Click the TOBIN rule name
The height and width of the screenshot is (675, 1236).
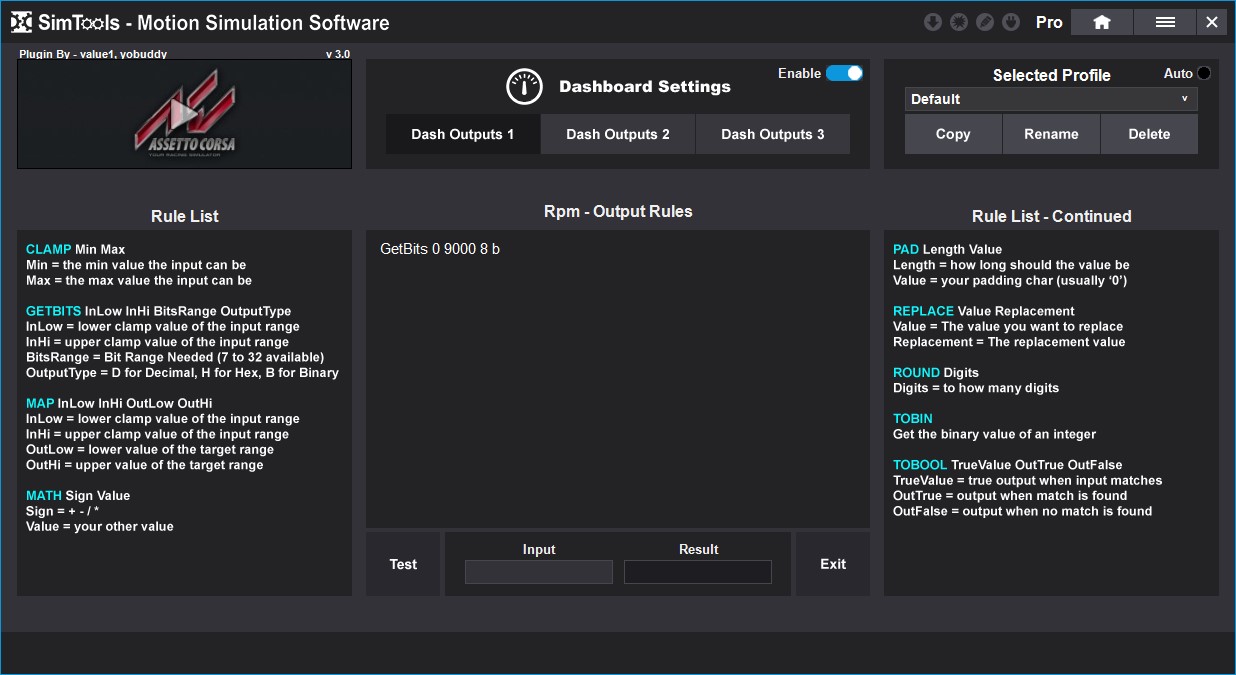click(913, 419)
